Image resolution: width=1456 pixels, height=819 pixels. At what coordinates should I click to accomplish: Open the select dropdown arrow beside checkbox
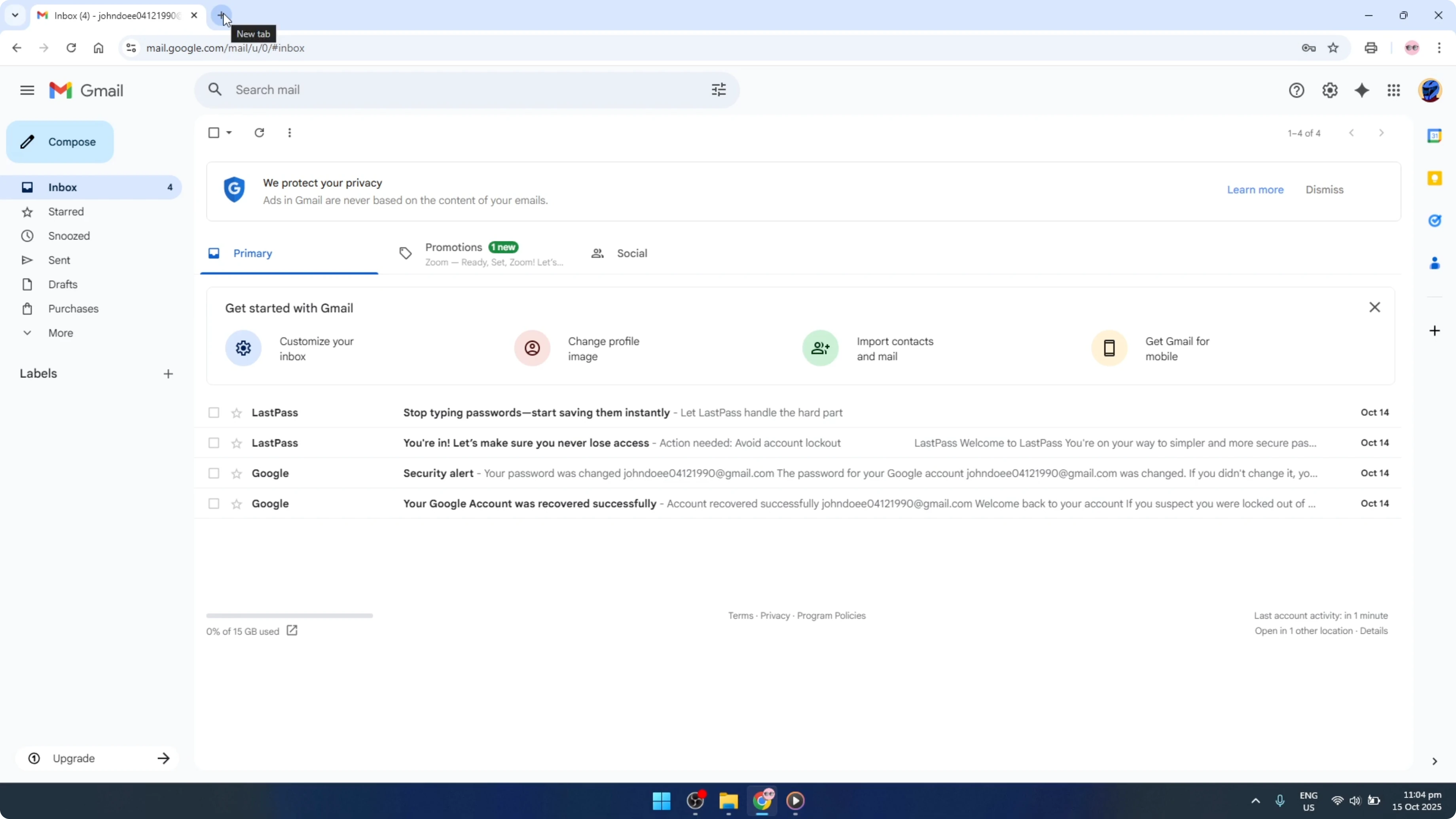[229, 133]
